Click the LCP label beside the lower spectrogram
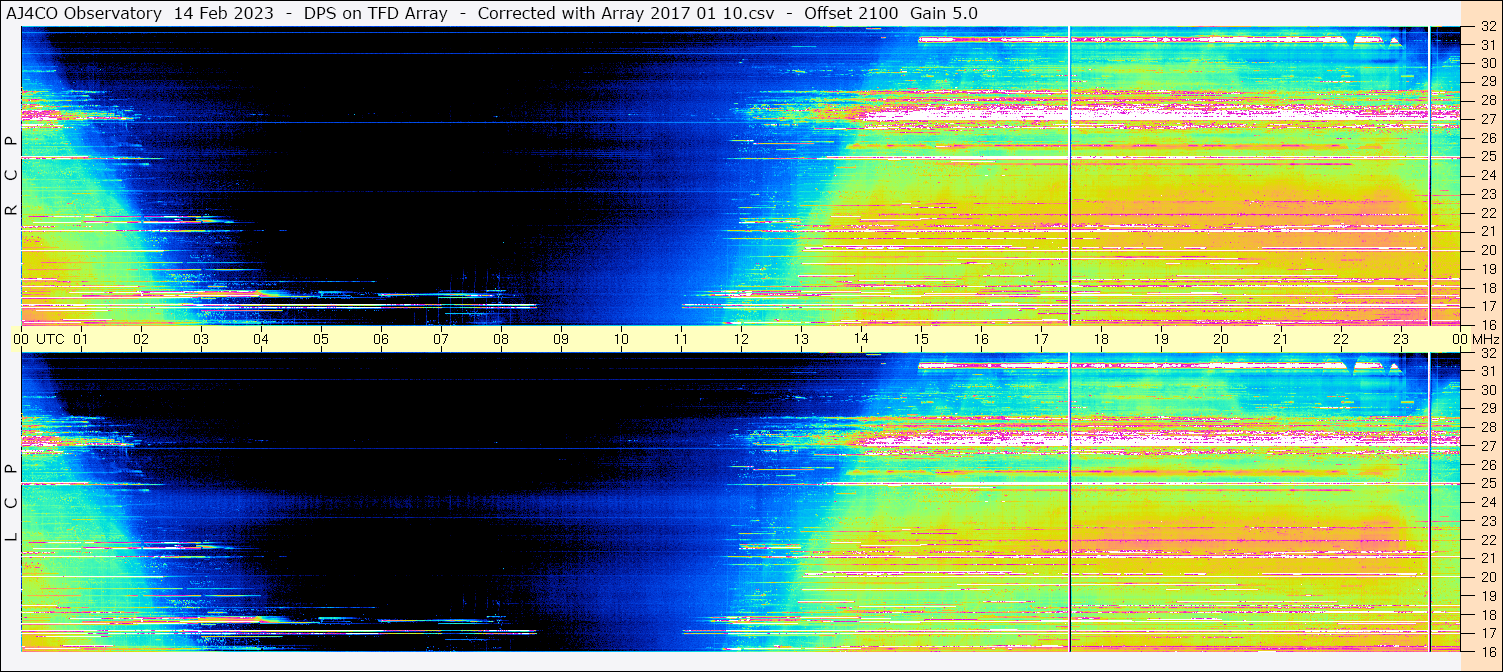Screen dimensions: 1503x672 pos(11,503)
